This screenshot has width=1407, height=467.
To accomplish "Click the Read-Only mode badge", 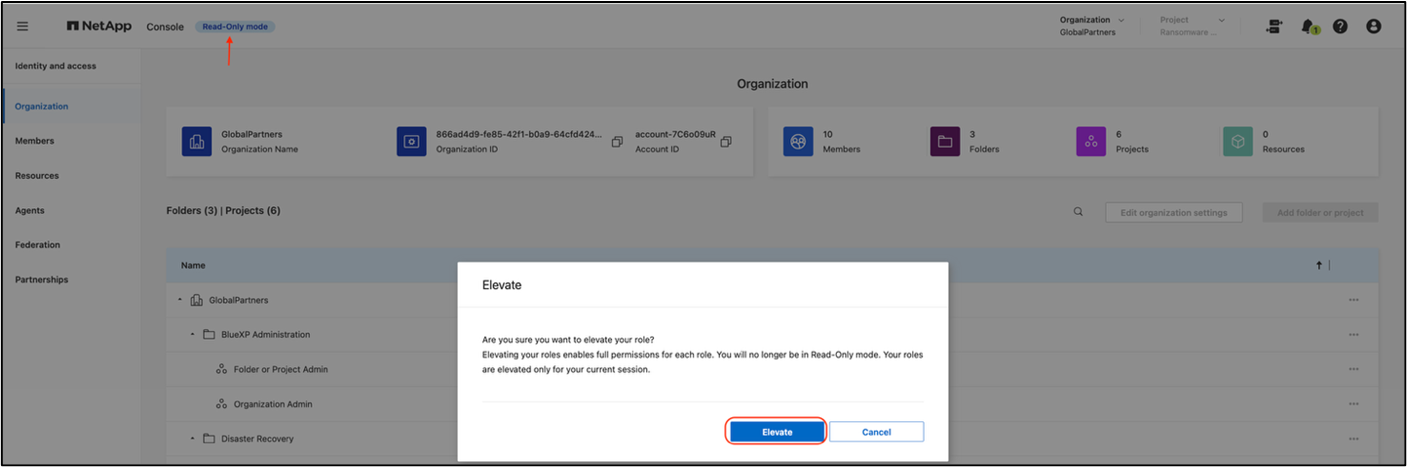I will click(x=234, y=26).
